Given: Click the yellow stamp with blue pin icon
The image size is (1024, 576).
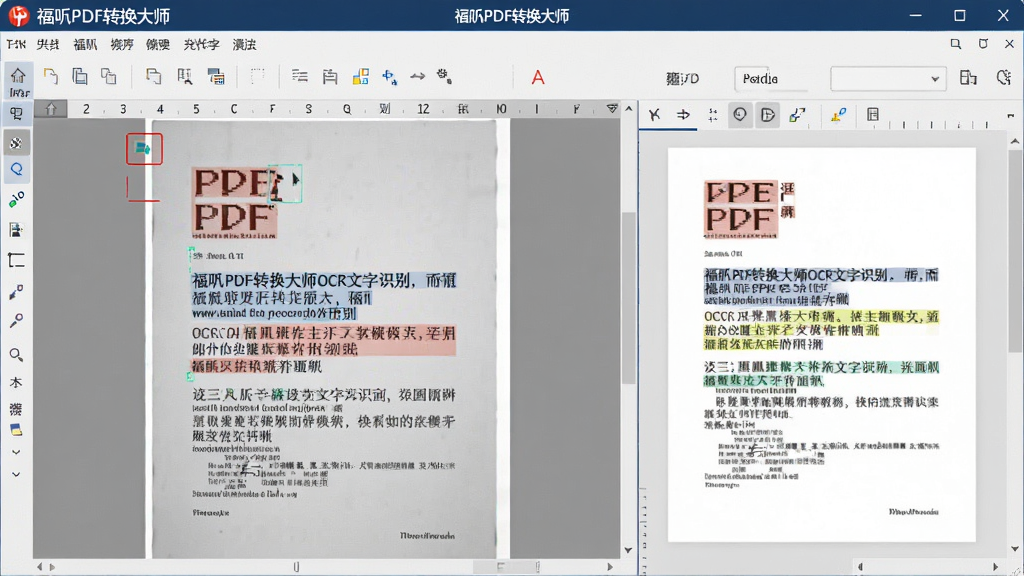Looking at the screenshot, I should [838, 115].
